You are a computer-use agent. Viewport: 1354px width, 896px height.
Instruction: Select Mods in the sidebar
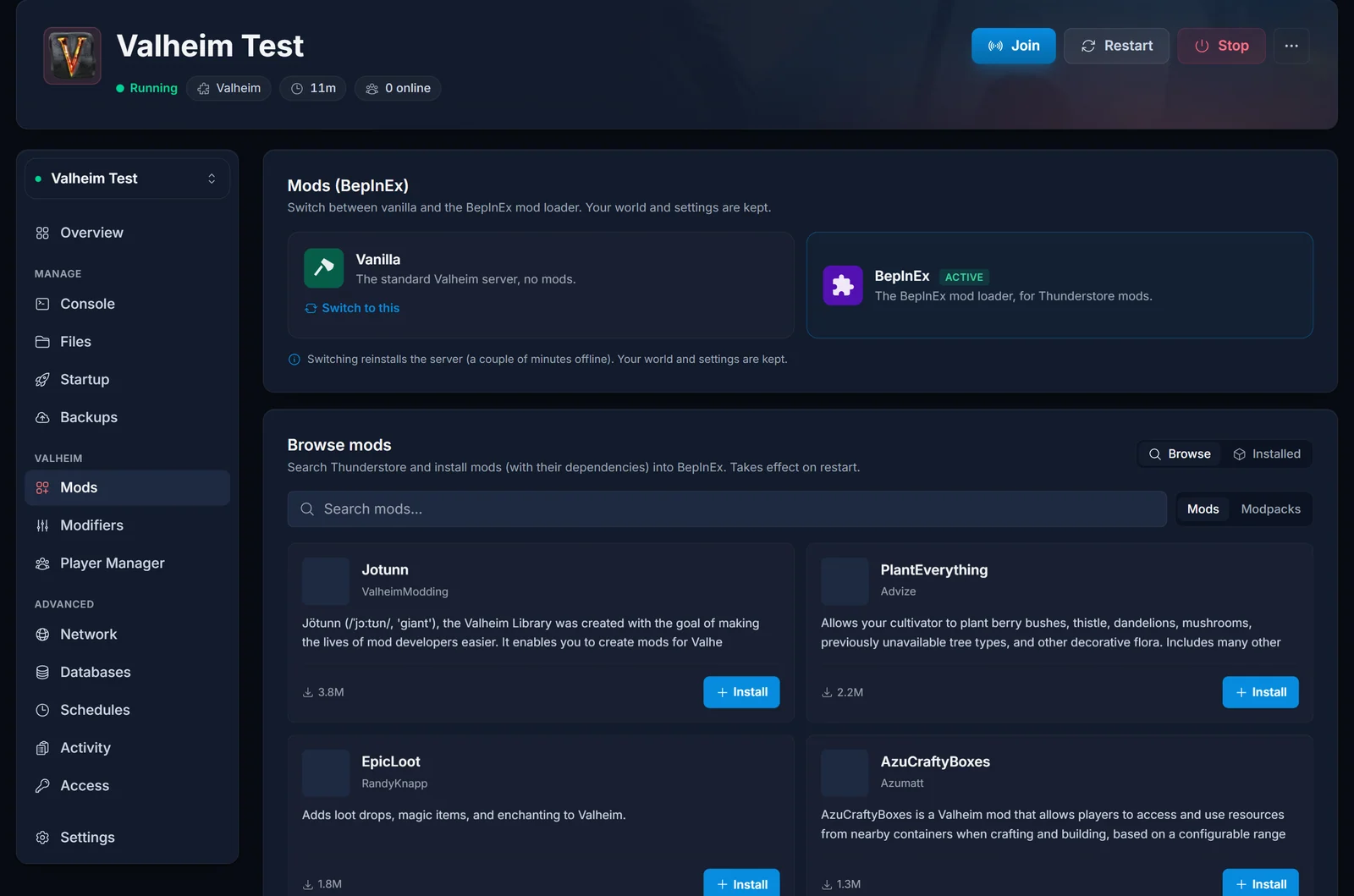click(127, 487)
